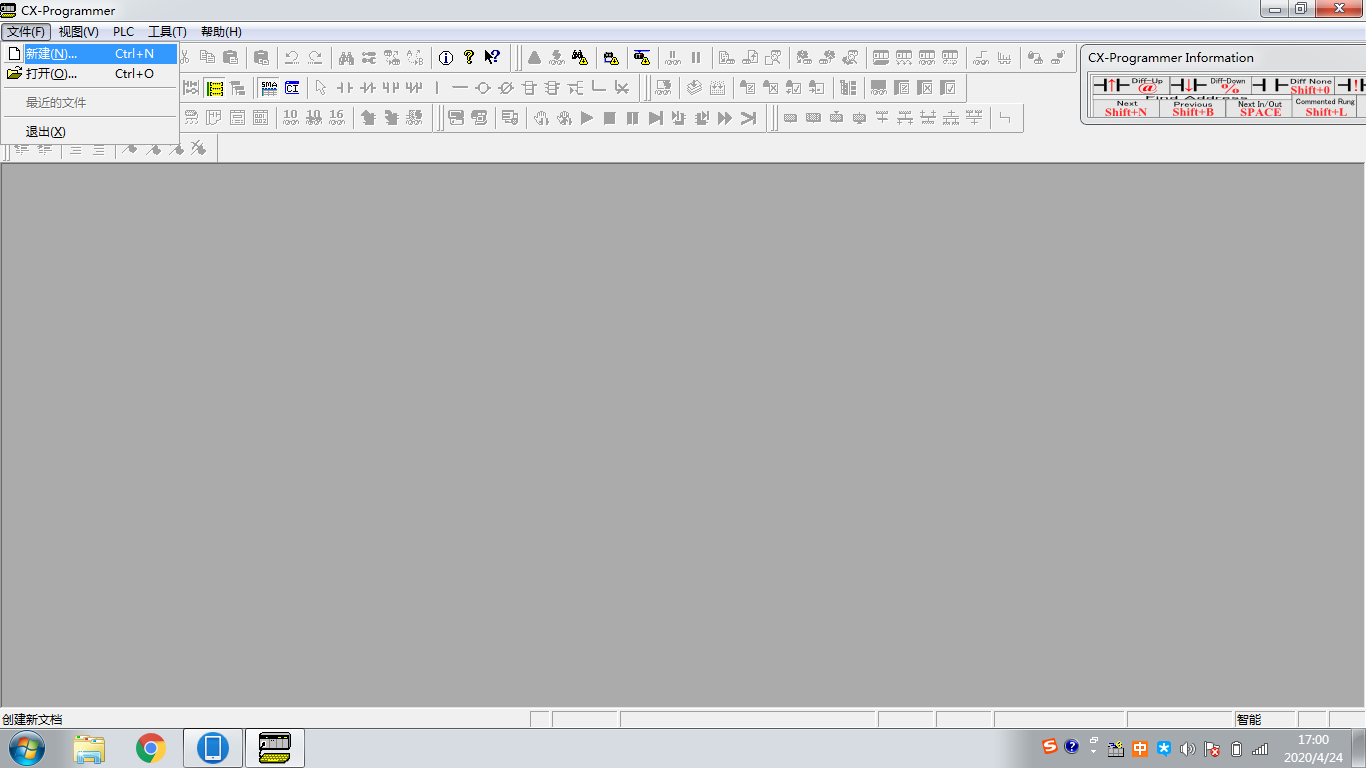The height and width of the screenshot is (768, 1366).
Task: Open the blue phone app on the taskbar
Action: (213, 748)
